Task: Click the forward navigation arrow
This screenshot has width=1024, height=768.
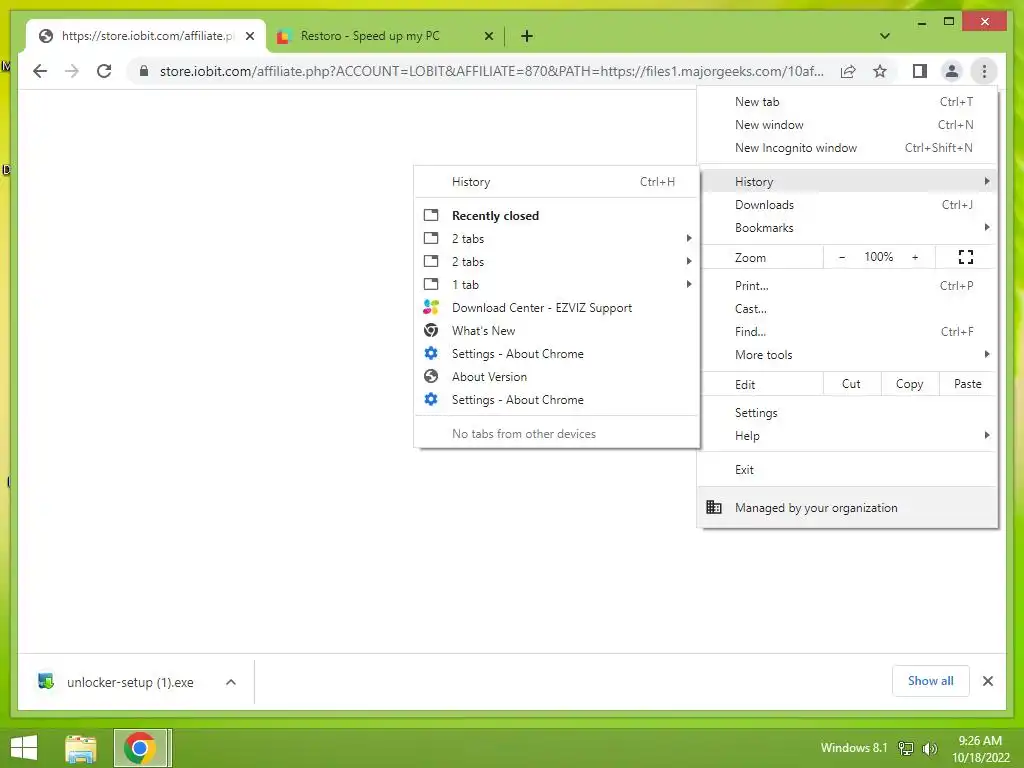Action: click(x=72, y=71)
